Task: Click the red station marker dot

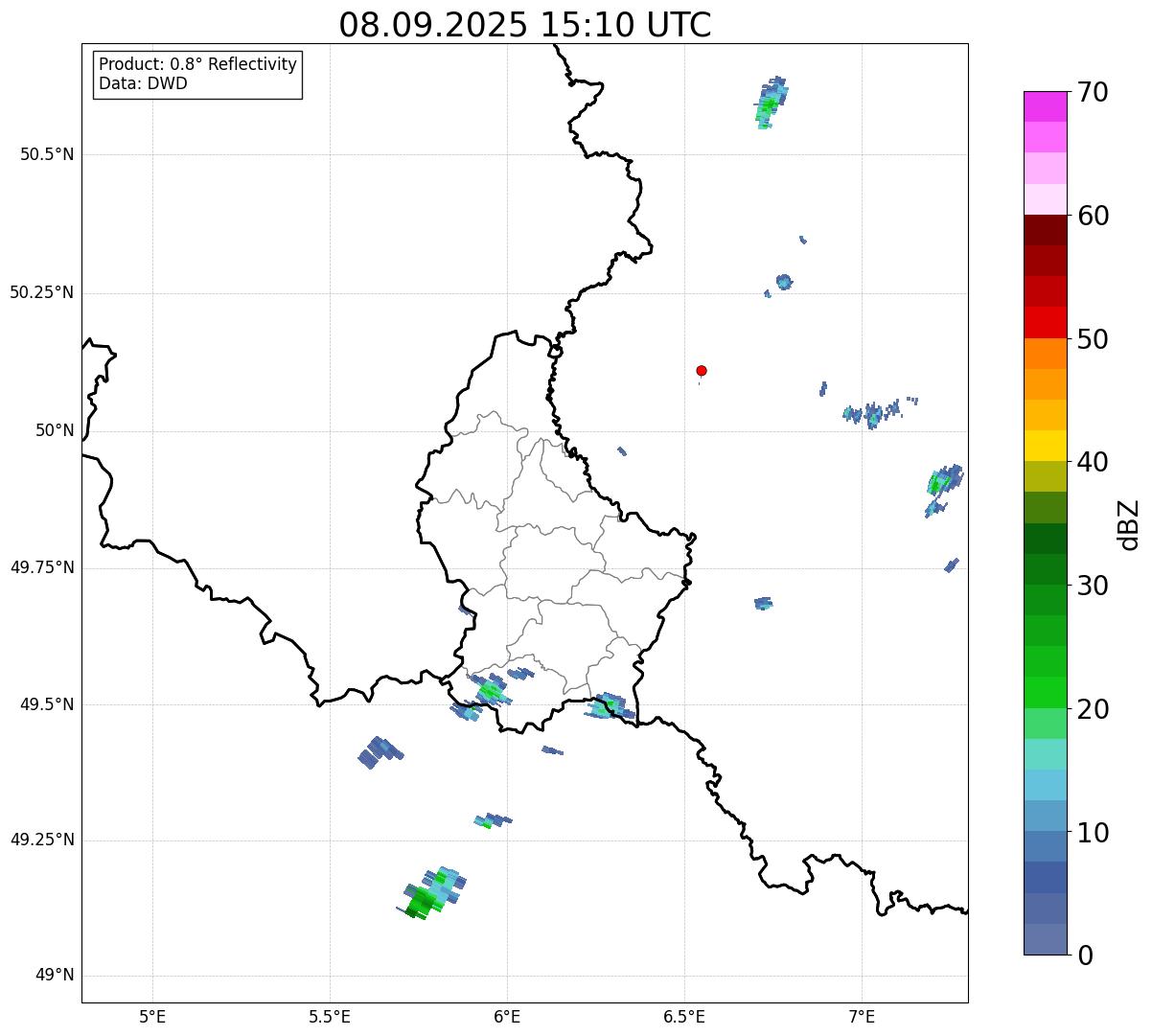Action: (702, 371)
